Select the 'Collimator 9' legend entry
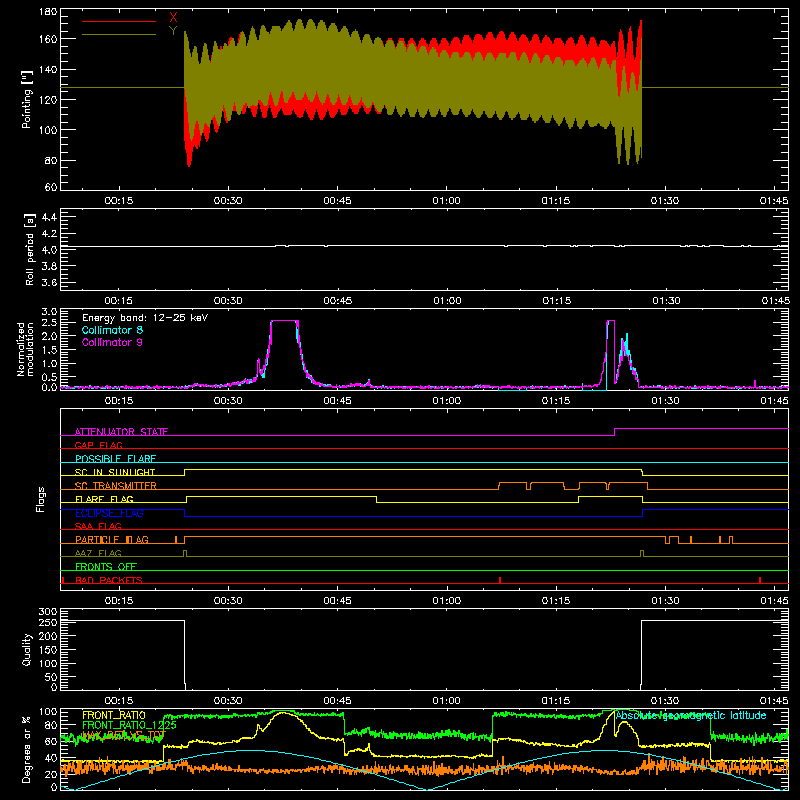This screenshot has width=800, height=800. click(x=112, y=342)
